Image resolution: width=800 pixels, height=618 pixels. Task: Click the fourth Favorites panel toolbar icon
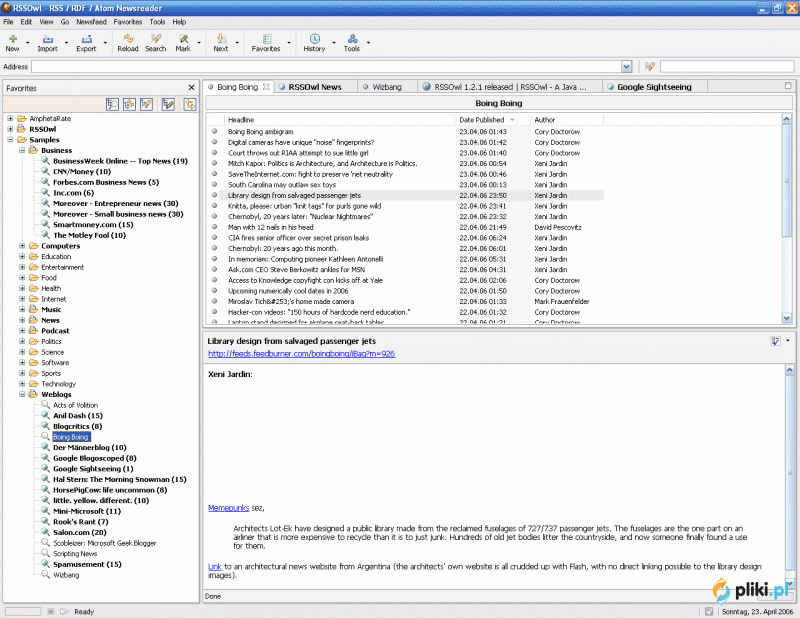click(x=168, y=104)
